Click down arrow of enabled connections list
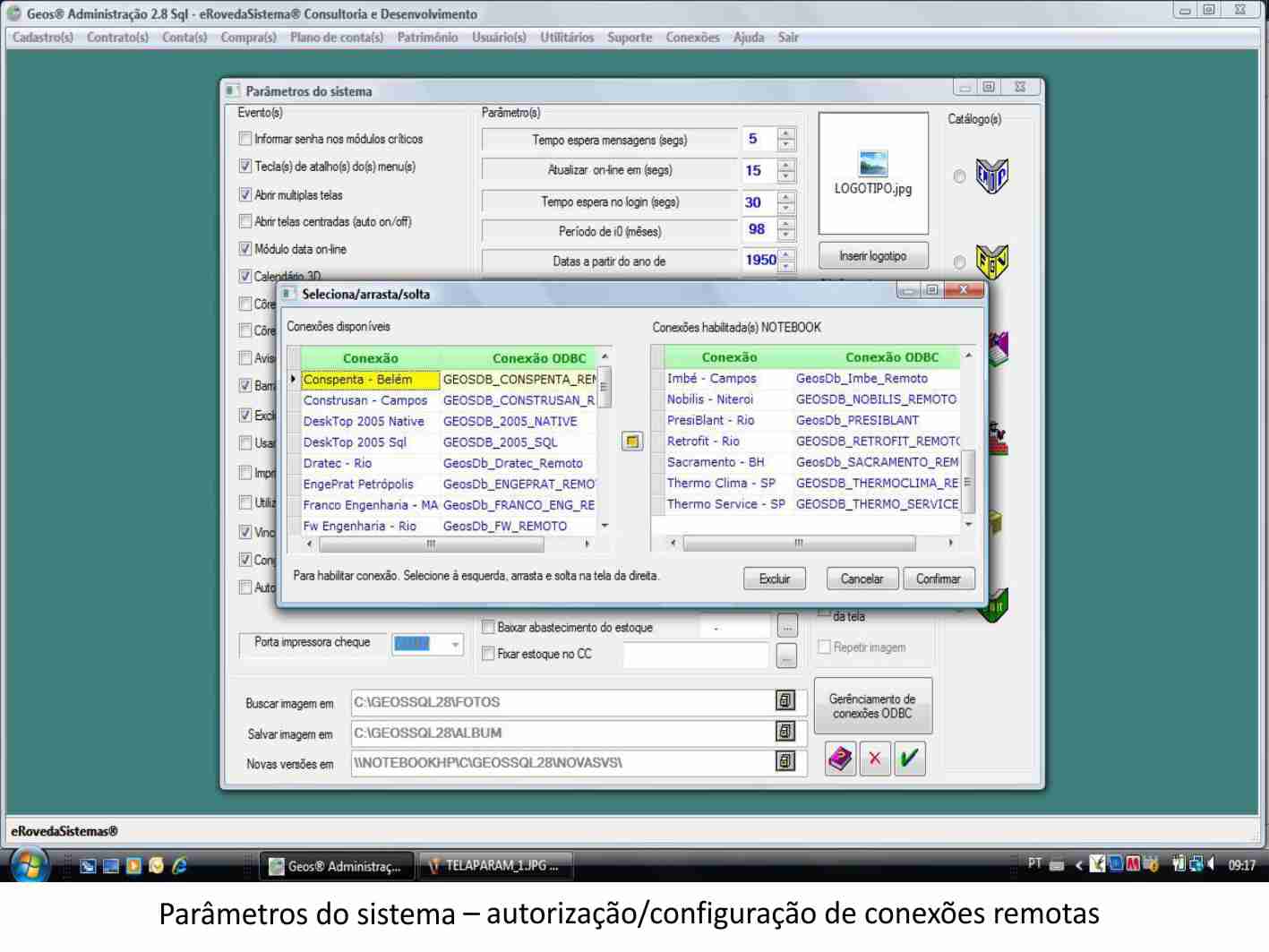The height and width of the screenshot is (952, 1269). pyautogui.click(x=967, y=524)
